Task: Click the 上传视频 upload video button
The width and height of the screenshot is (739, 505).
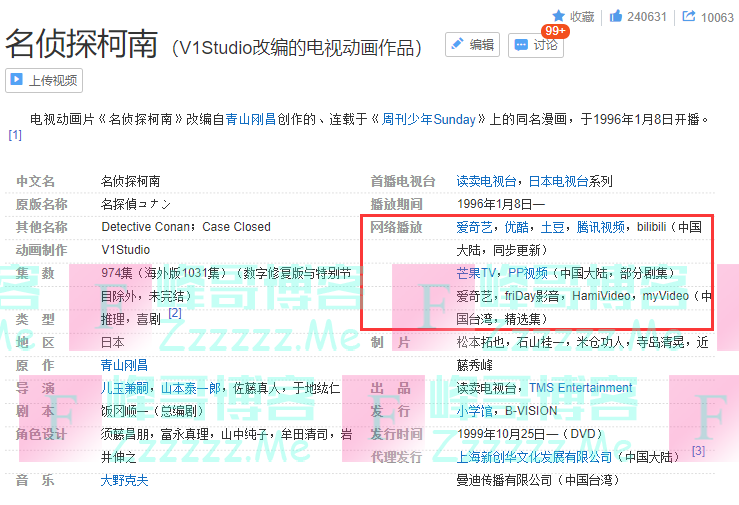Action: (x=44, y=81)
